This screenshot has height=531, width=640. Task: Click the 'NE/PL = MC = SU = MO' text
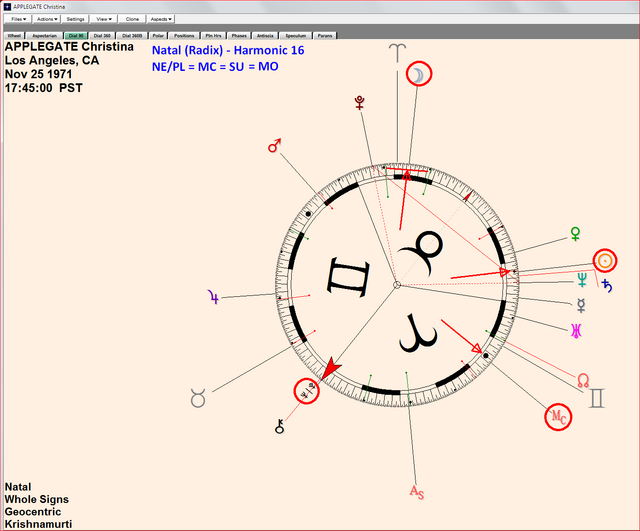(215, 67)
